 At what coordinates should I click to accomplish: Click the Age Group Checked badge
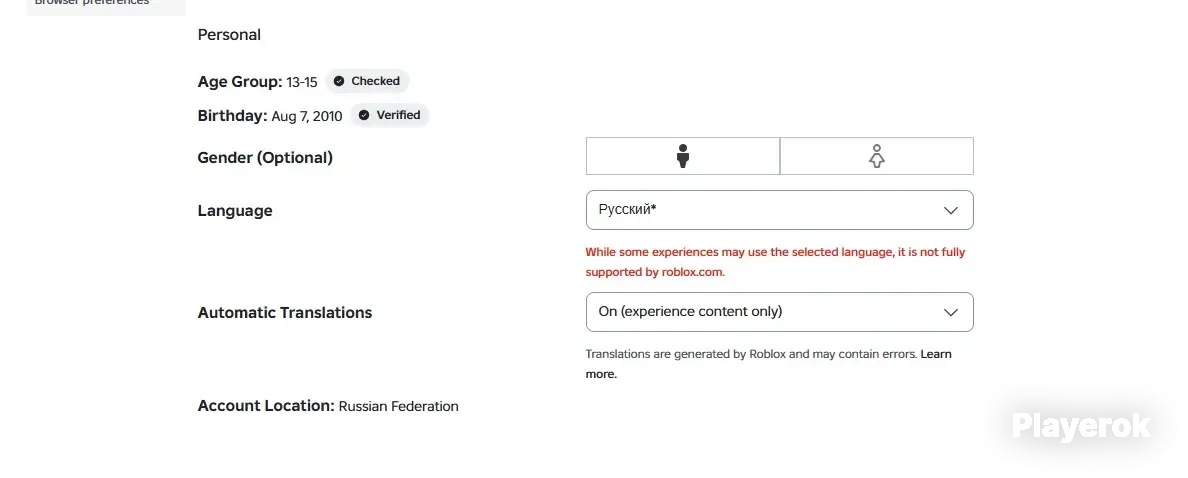pos(367,81)
